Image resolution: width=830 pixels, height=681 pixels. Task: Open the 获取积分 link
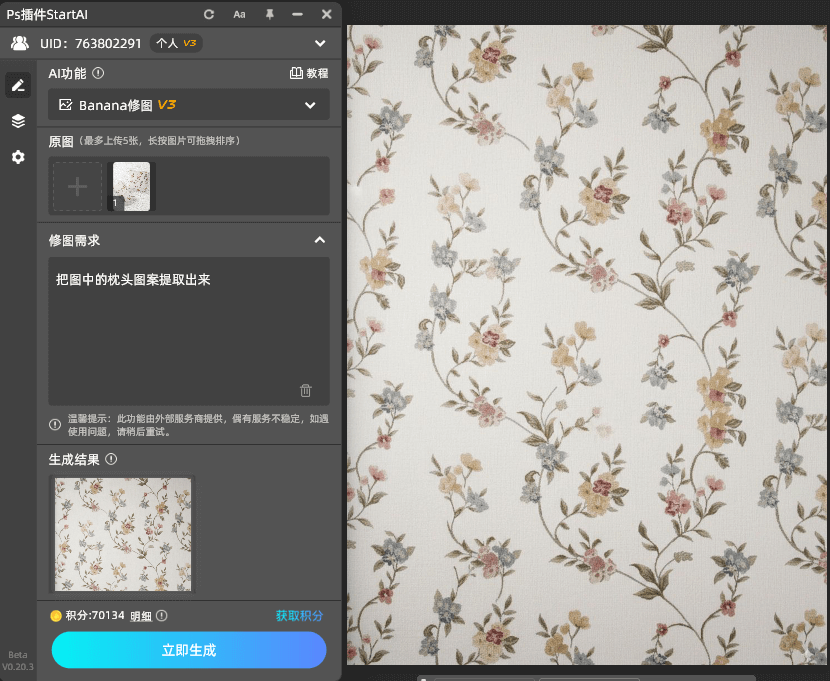tap(300, 616)
